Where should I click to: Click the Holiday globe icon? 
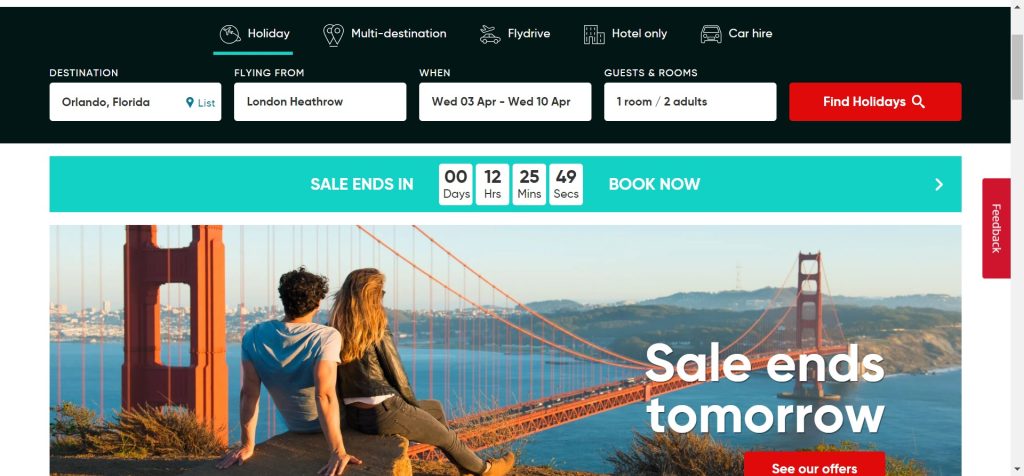[230, 34]
